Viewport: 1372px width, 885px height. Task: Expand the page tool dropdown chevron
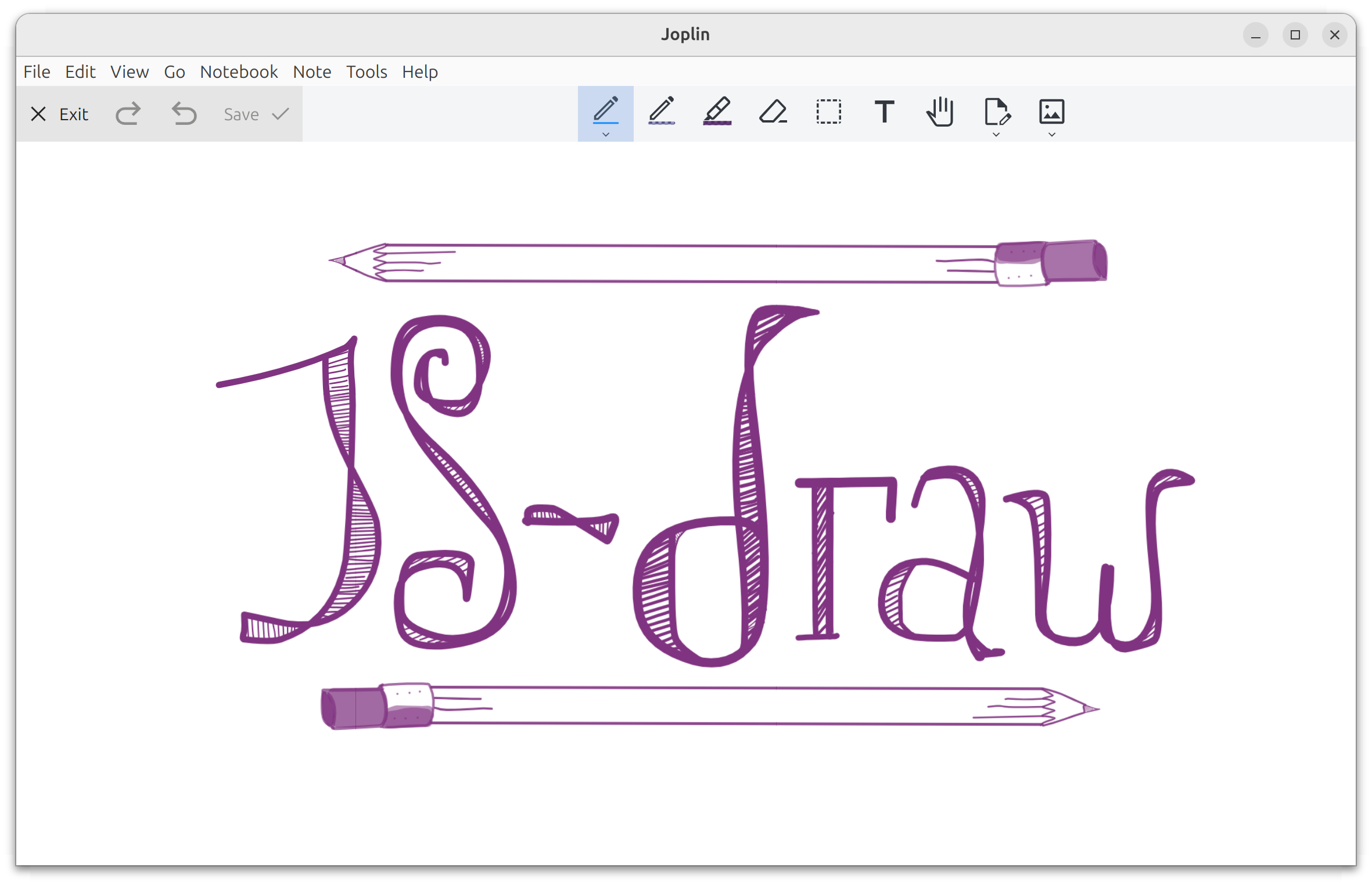996,135
